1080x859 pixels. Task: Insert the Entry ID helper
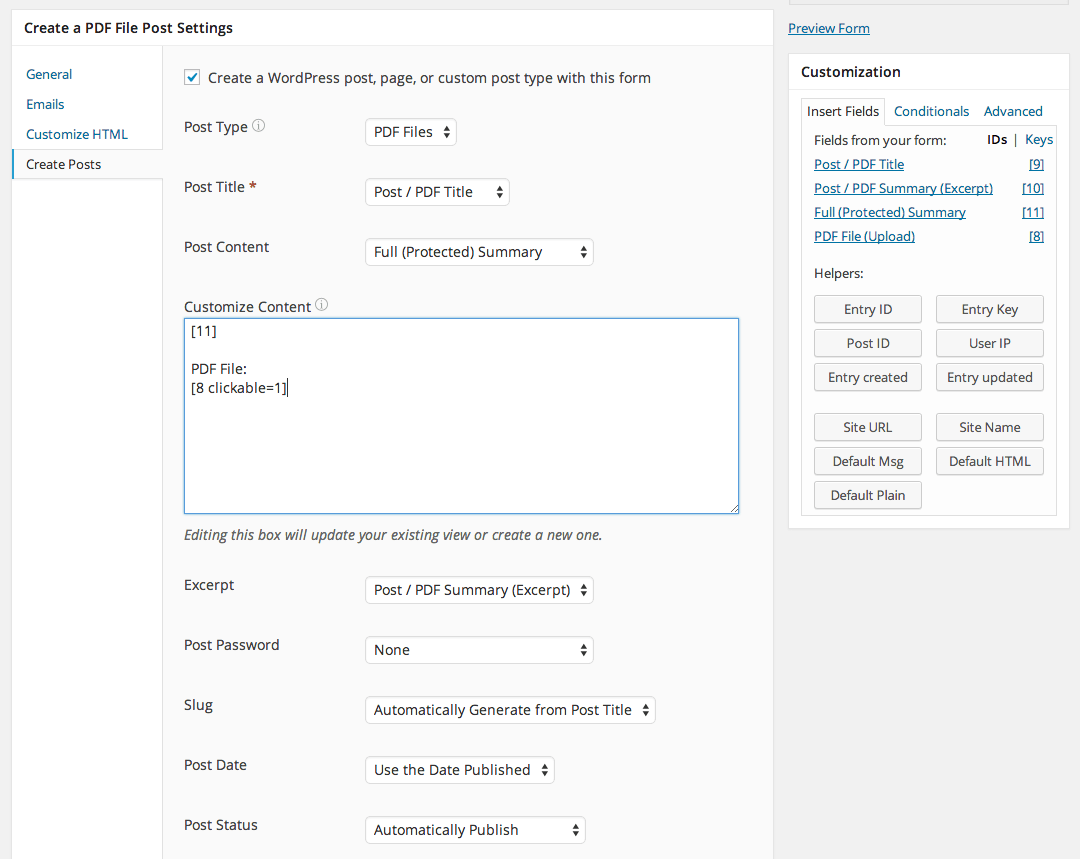(867, 309)
